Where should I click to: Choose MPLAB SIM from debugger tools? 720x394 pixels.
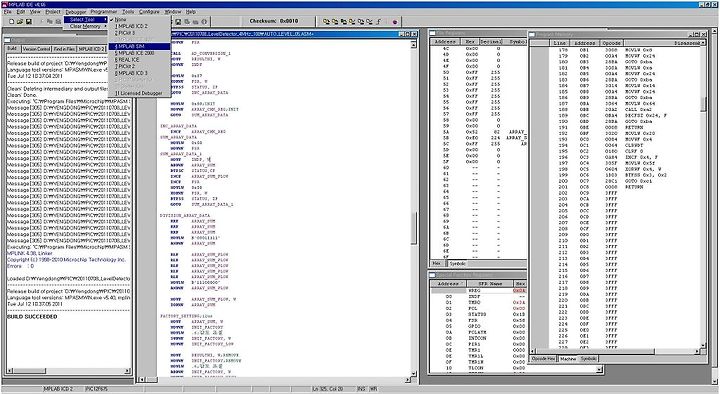[x=139, y=46]
